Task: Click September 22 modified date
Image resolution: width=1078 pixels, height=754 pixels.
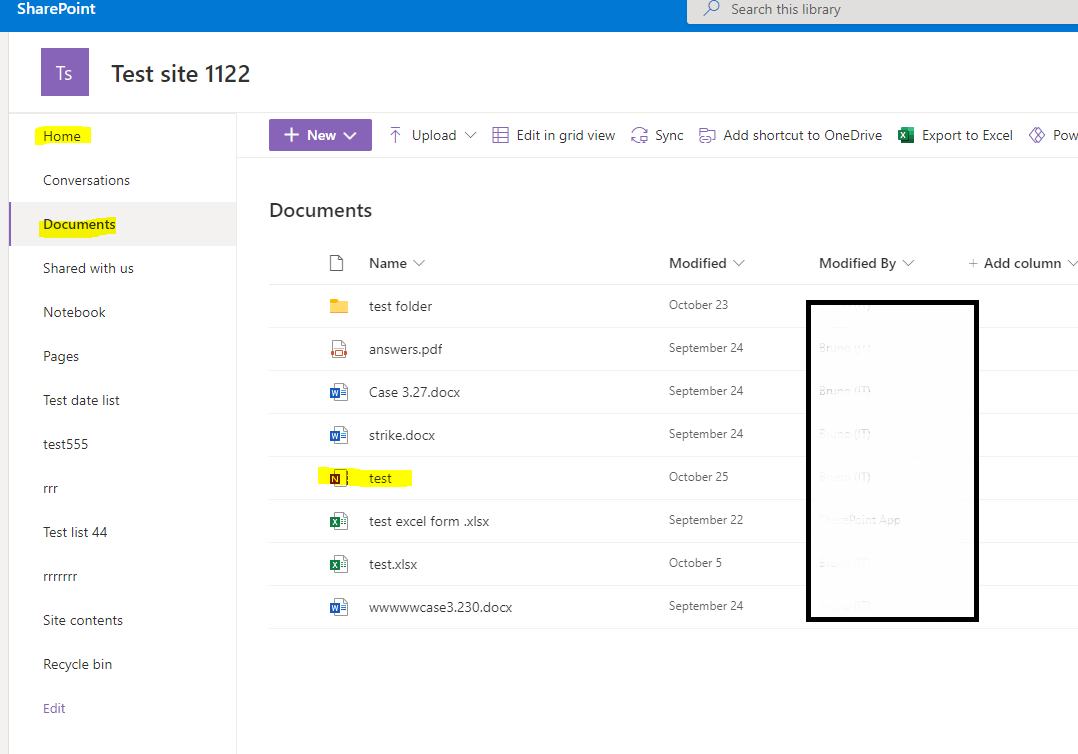Action: point(706,520)
